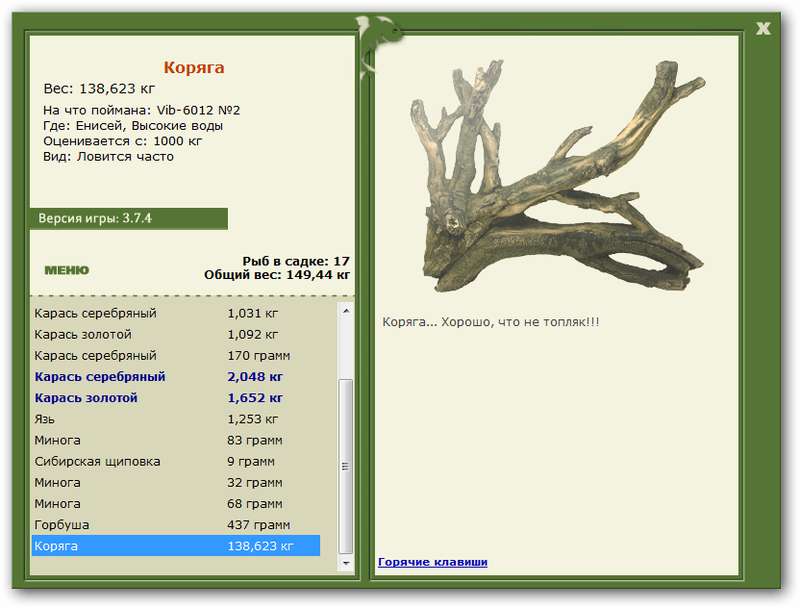Select highlighted Коряга 138,623 кг row
Image resolution: width=800 pixels, height=608 pixels.
(x=176, y=546)
